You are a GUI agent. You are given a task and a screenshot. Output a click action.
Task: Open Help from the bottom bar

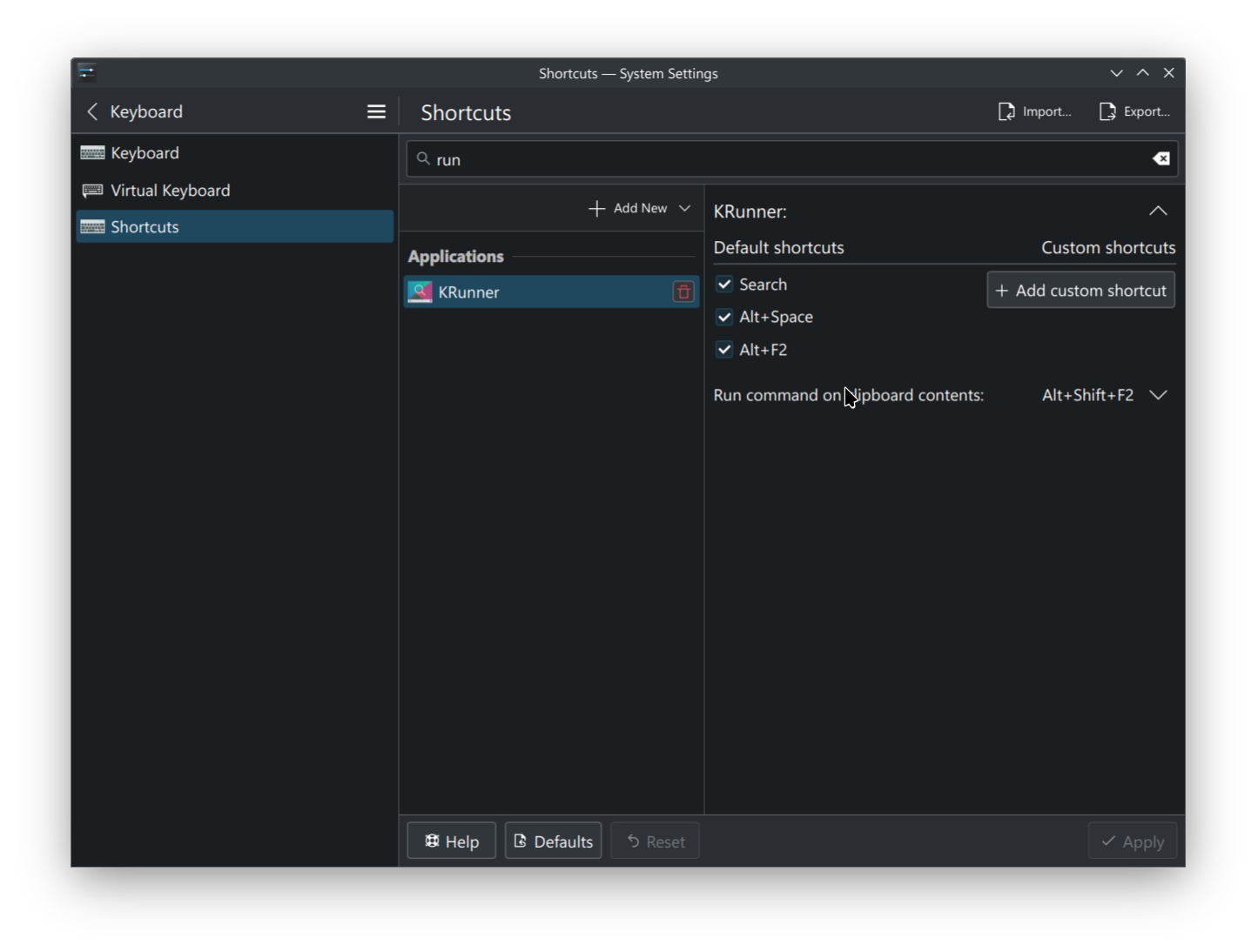451,841
